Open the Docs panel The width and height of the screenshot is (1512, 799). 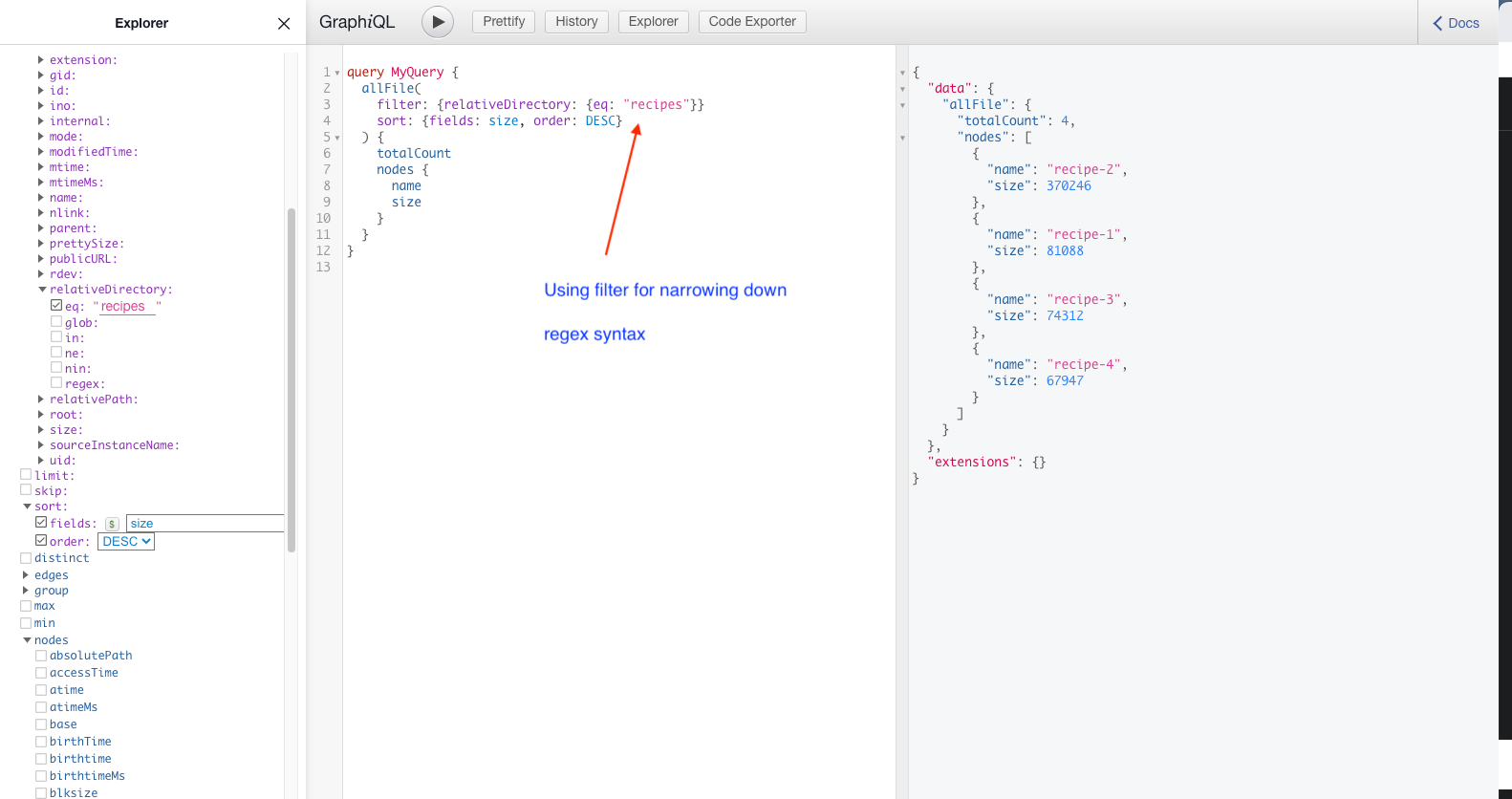point(1456,23)
